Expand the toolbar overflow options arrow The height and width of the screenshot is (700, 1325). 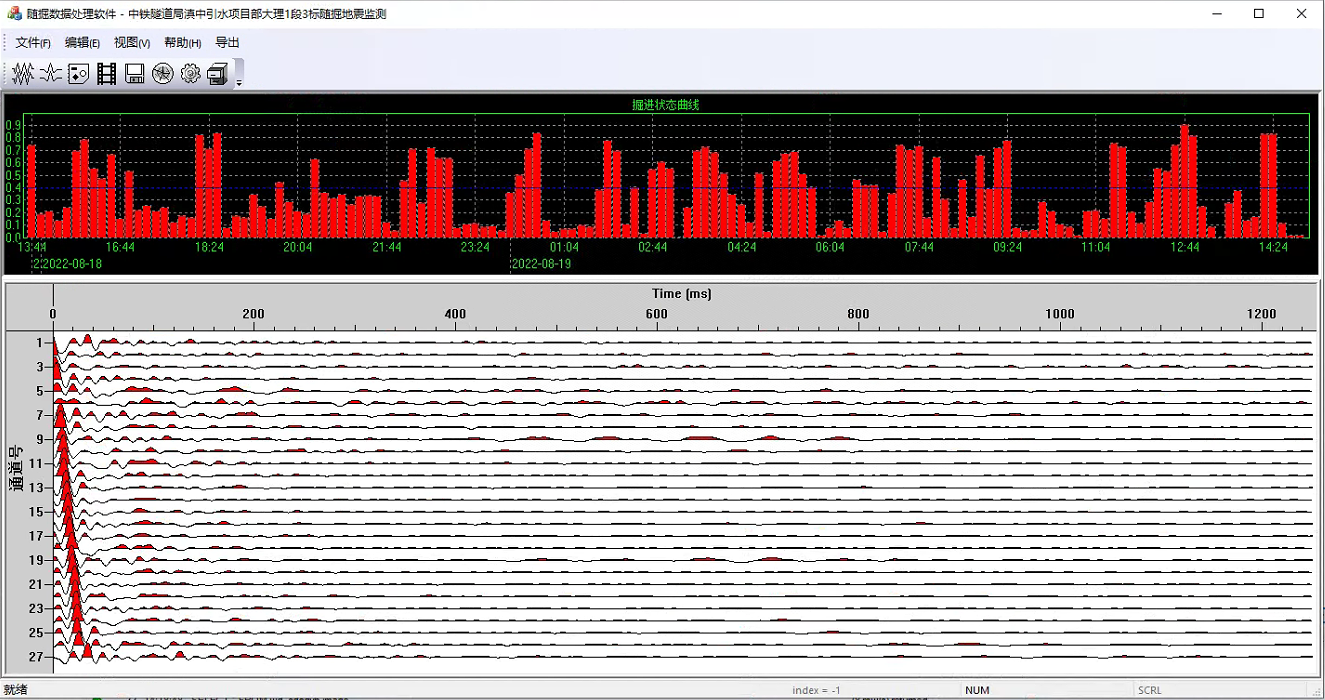coord(239,82)
